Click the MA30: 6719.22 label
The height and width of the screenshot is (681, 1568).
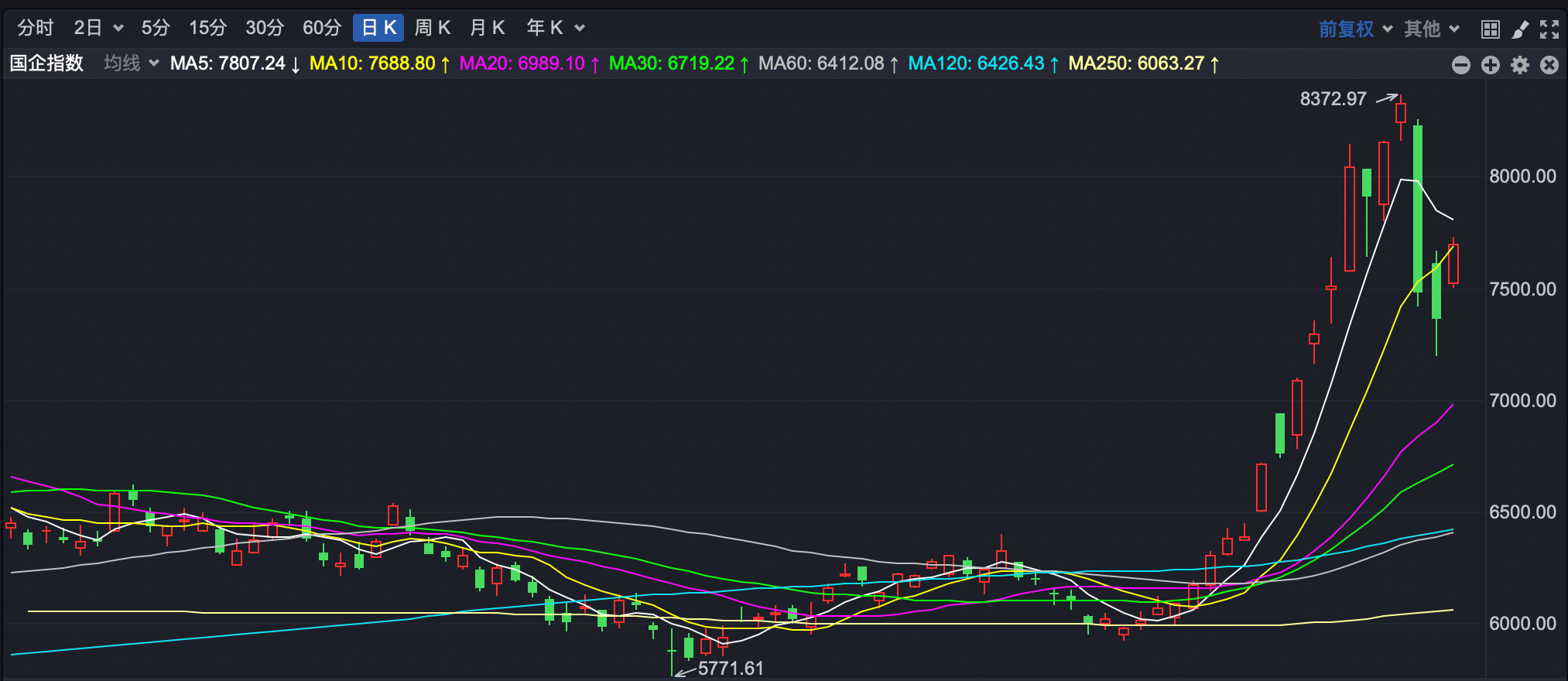(x=679, y=63)
